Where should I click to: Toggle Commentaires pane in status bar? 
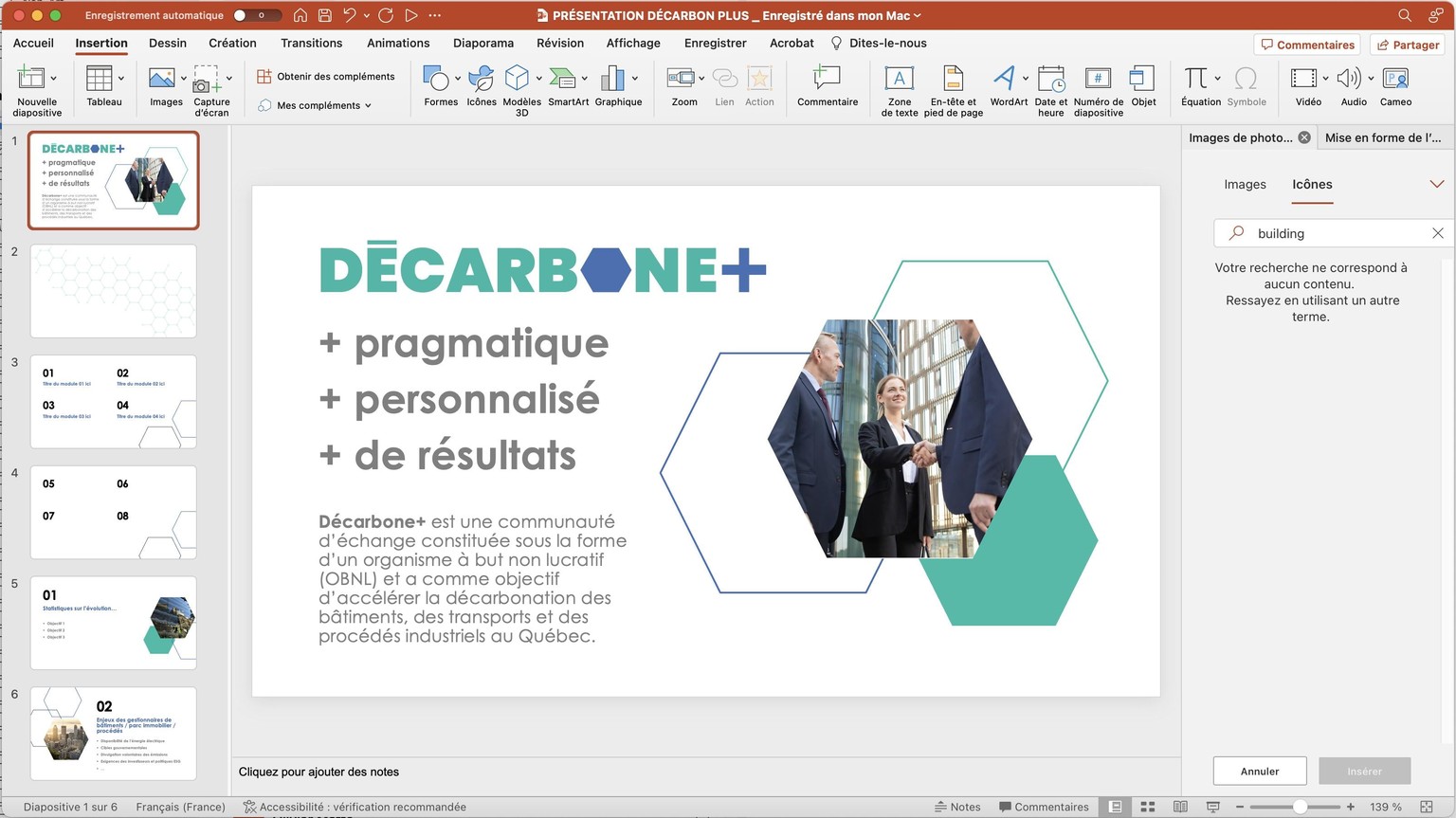[1044, 807]
